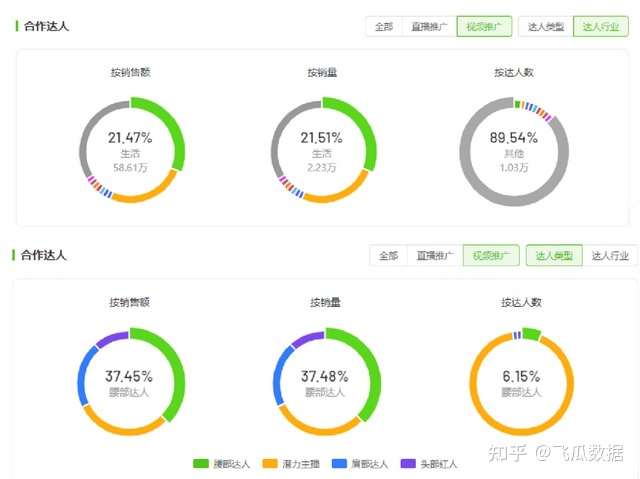Click the 89.54% 其他 donut chart center
The width and height of the screenshot is (640, 479).
pyautogui.click(x=514, y=151)
